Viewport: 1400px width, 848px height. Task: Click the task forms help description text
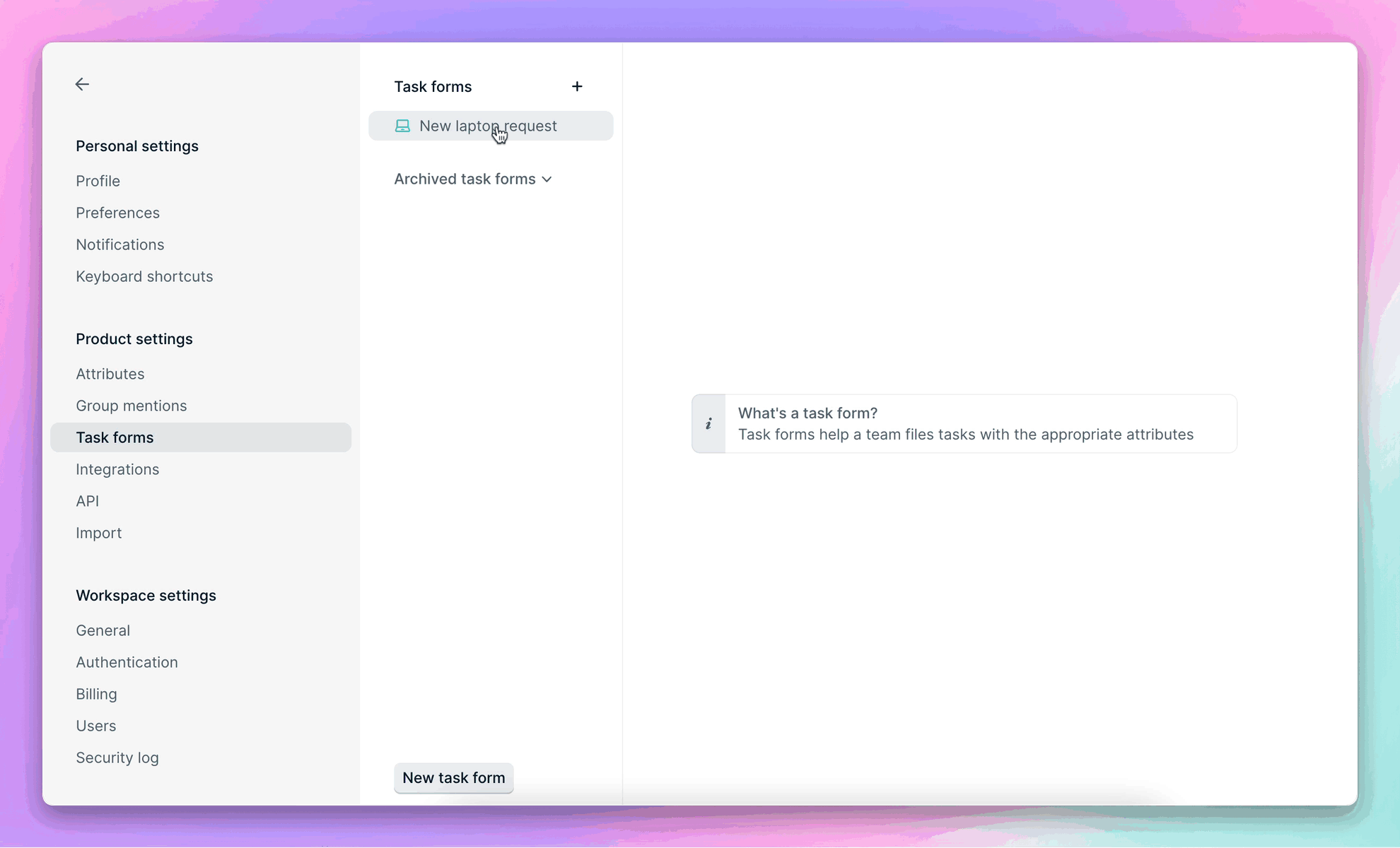966,435
